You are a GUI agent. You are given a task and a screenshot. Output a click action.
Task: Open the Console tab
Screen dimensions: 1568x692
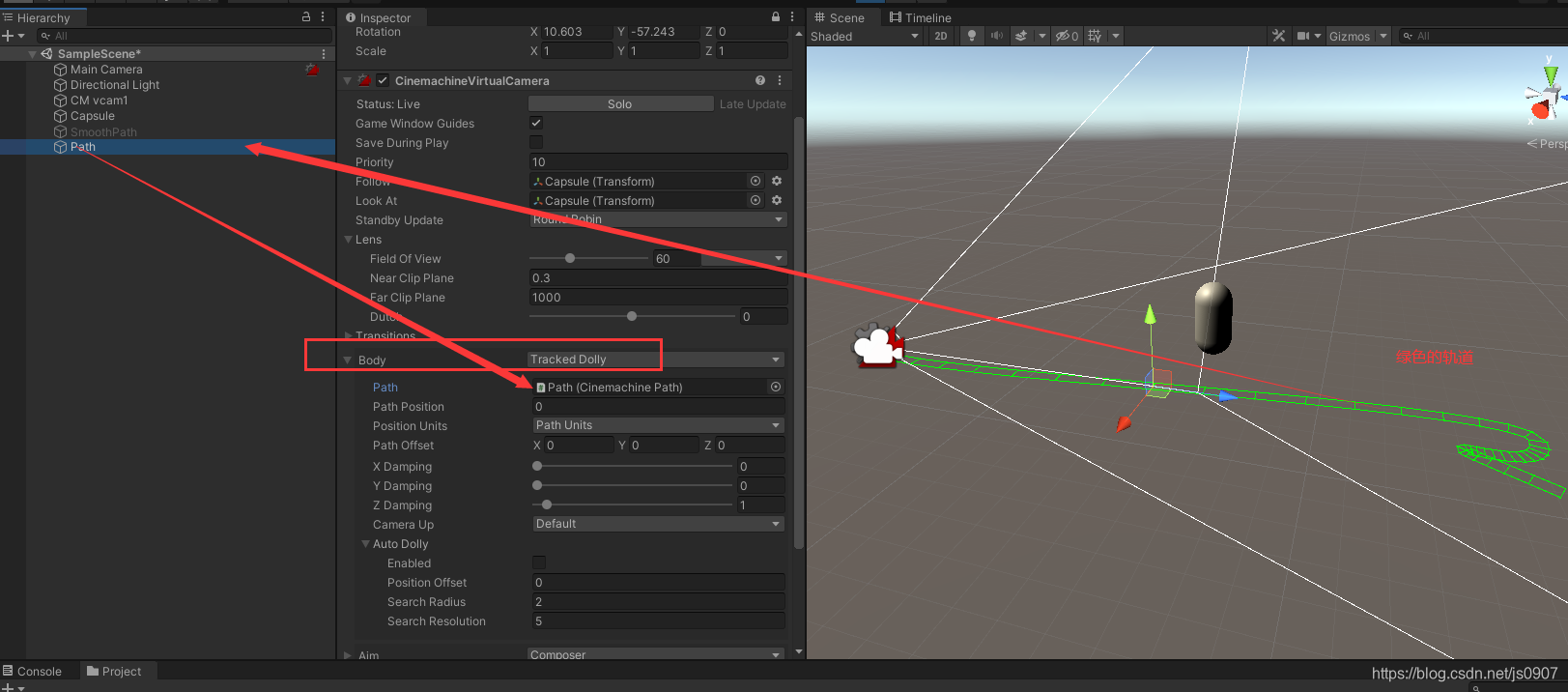click(x=33, y=671)
